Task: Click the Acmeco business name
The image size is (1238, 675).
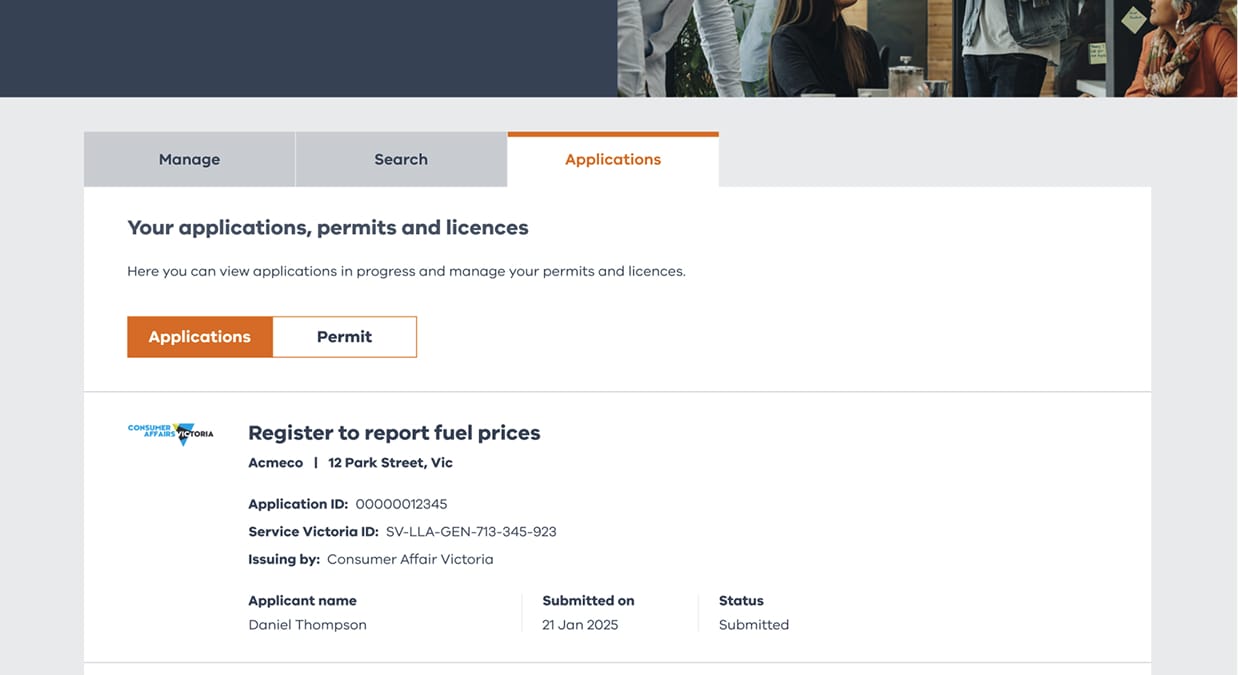Action: (276, 463)
